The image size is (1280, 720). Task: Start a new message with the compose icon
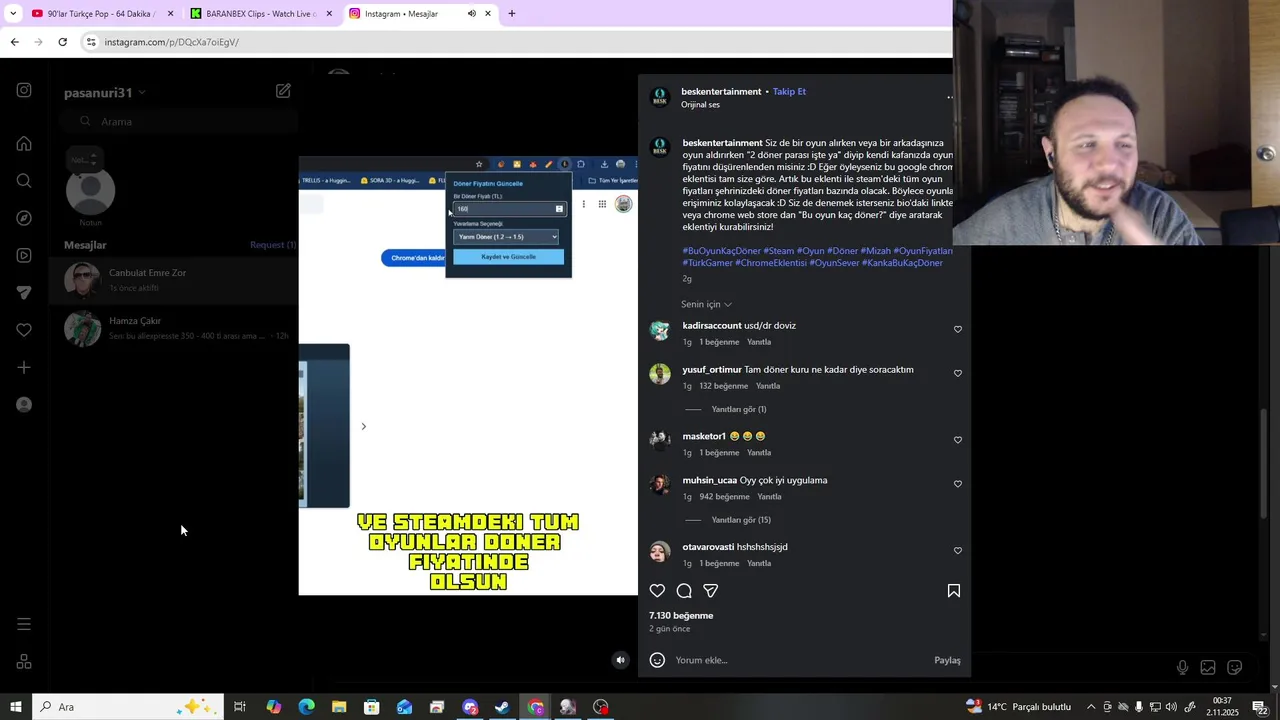(x=283, y=91)
